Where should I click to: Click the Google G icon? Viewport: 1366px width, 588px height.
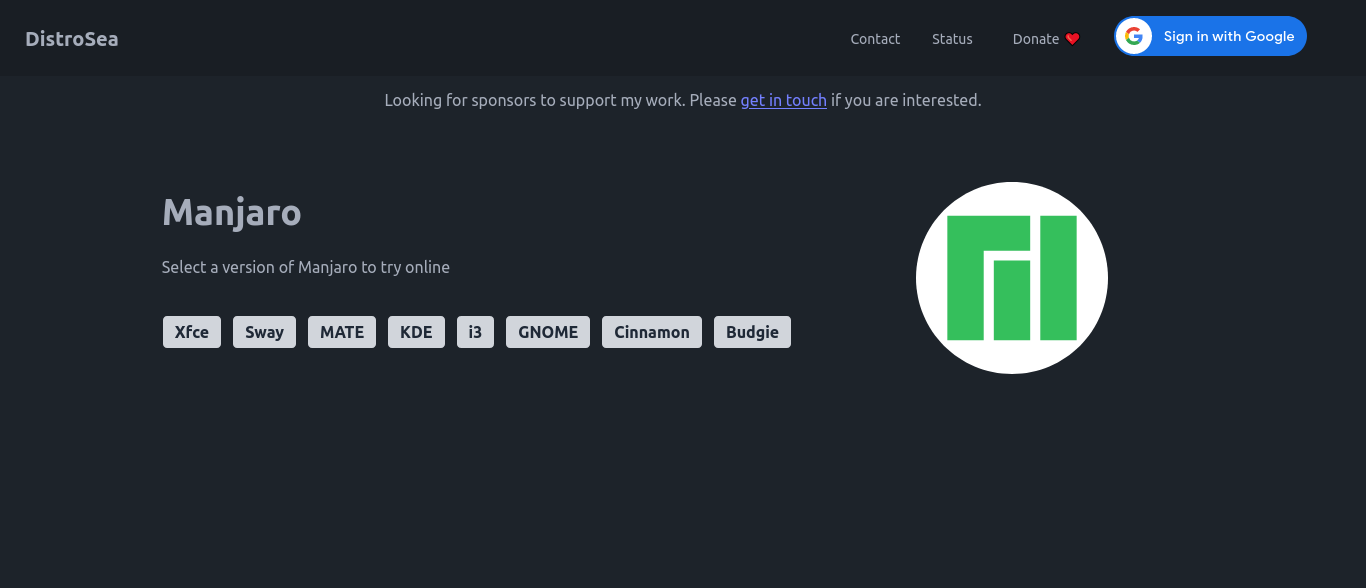pos(1133,37)
